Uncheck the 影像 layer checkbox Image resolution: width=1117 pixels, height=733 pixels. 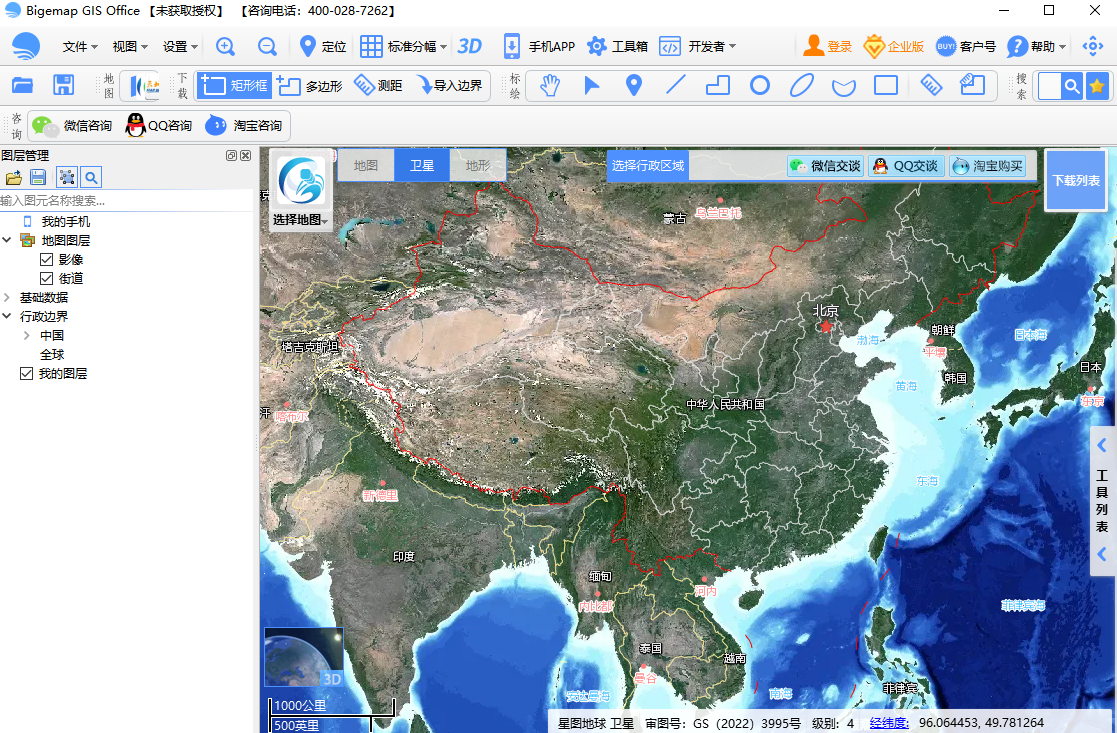pos(46,260)
